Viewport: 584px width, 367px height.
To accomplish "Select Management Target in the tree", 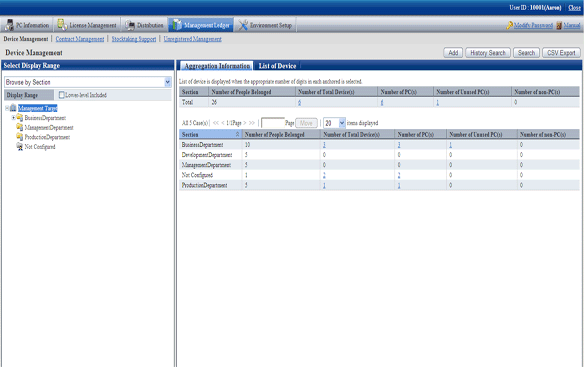I will 38,108.
